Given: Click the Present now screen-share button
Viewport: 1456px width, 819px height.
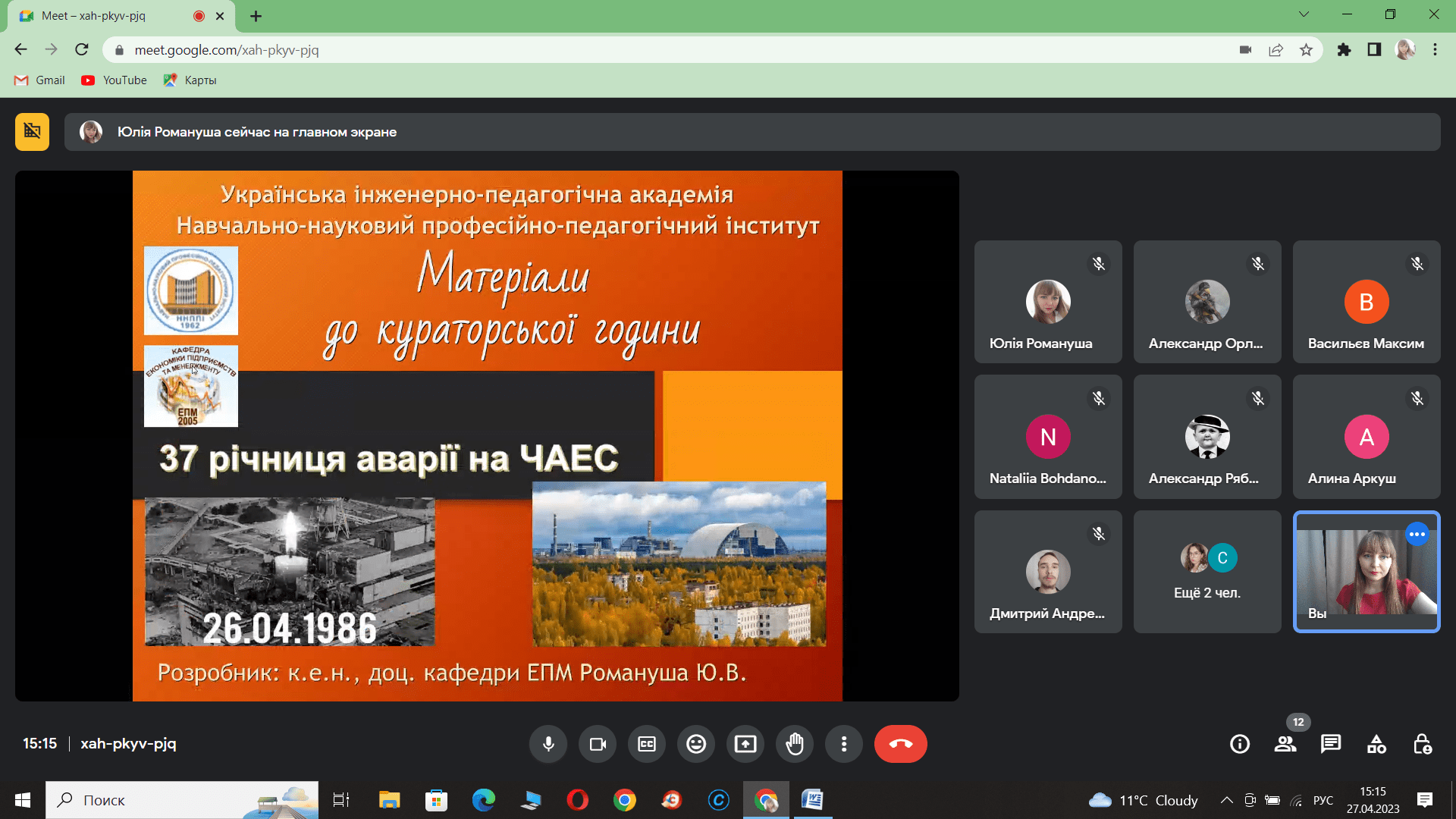Looking at the screenshot, I should [745, 744].
